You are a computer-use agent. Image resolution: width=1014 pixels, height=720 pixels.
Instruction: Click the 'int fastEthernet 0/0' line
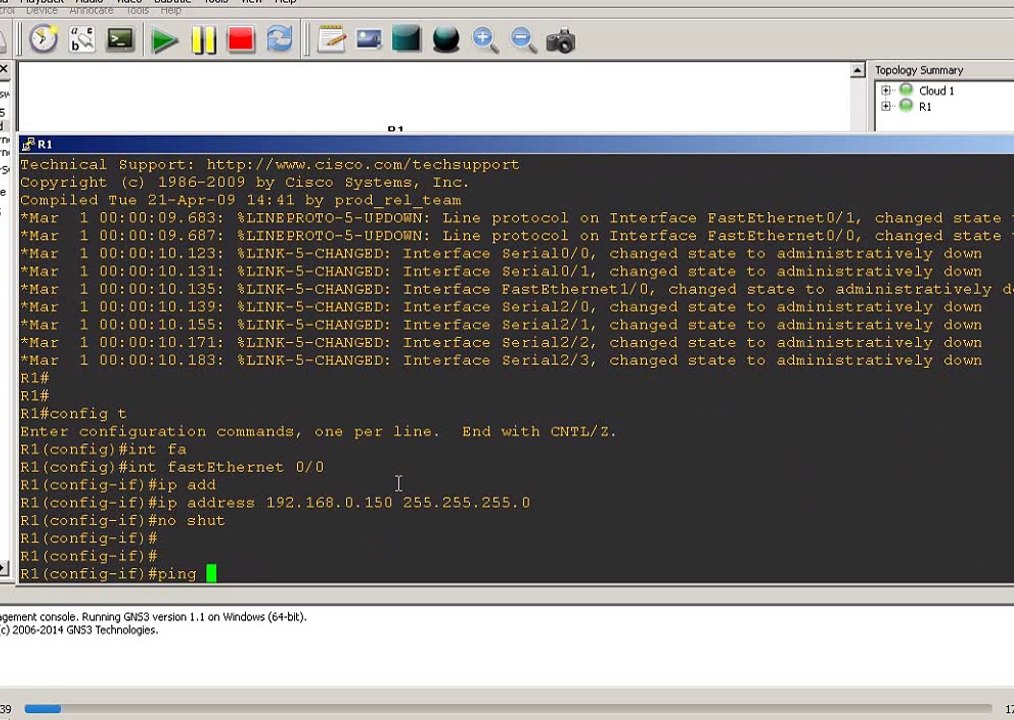coord(172,467)
